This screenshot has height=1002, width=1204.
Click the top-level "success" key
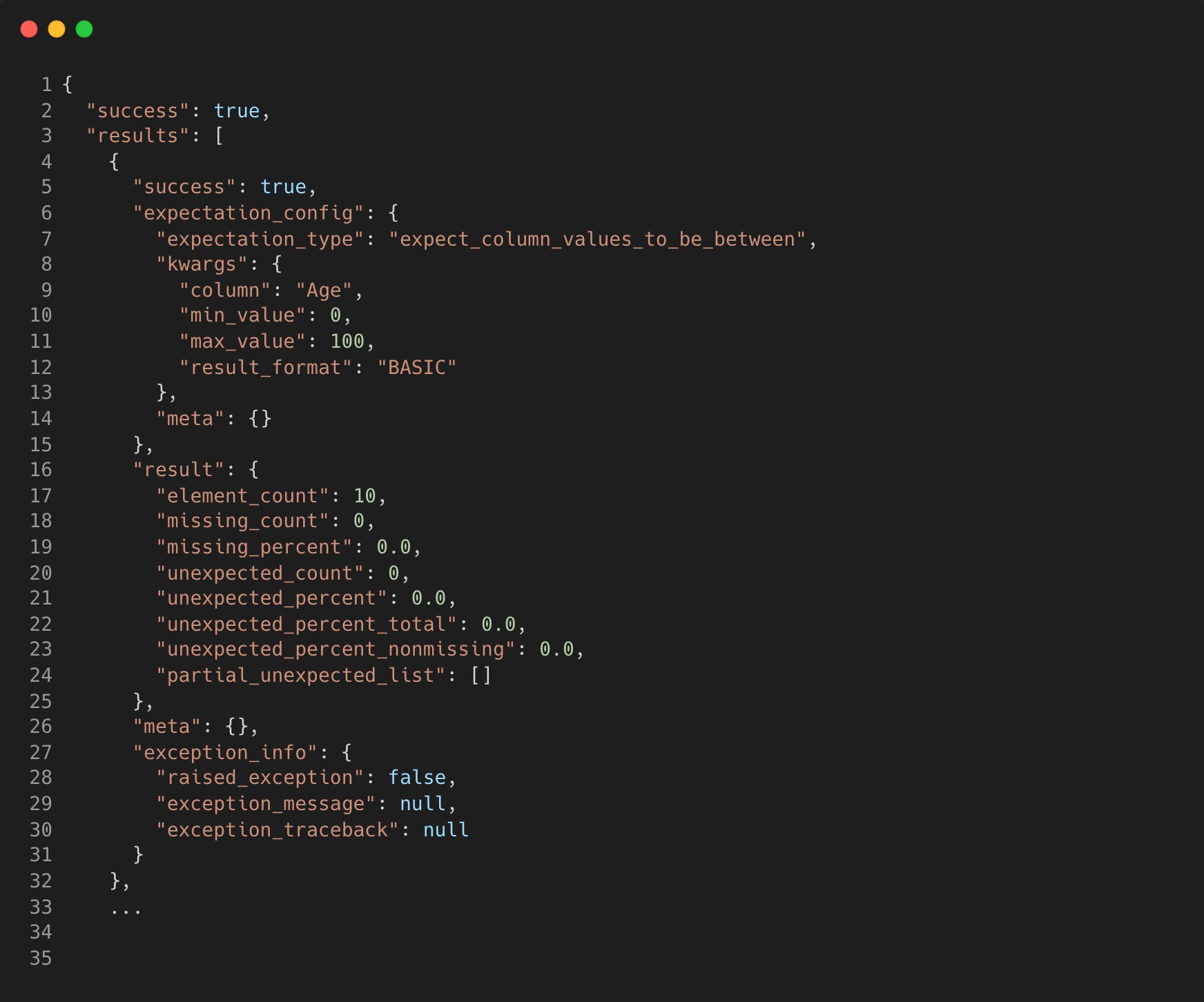(138, 110)
